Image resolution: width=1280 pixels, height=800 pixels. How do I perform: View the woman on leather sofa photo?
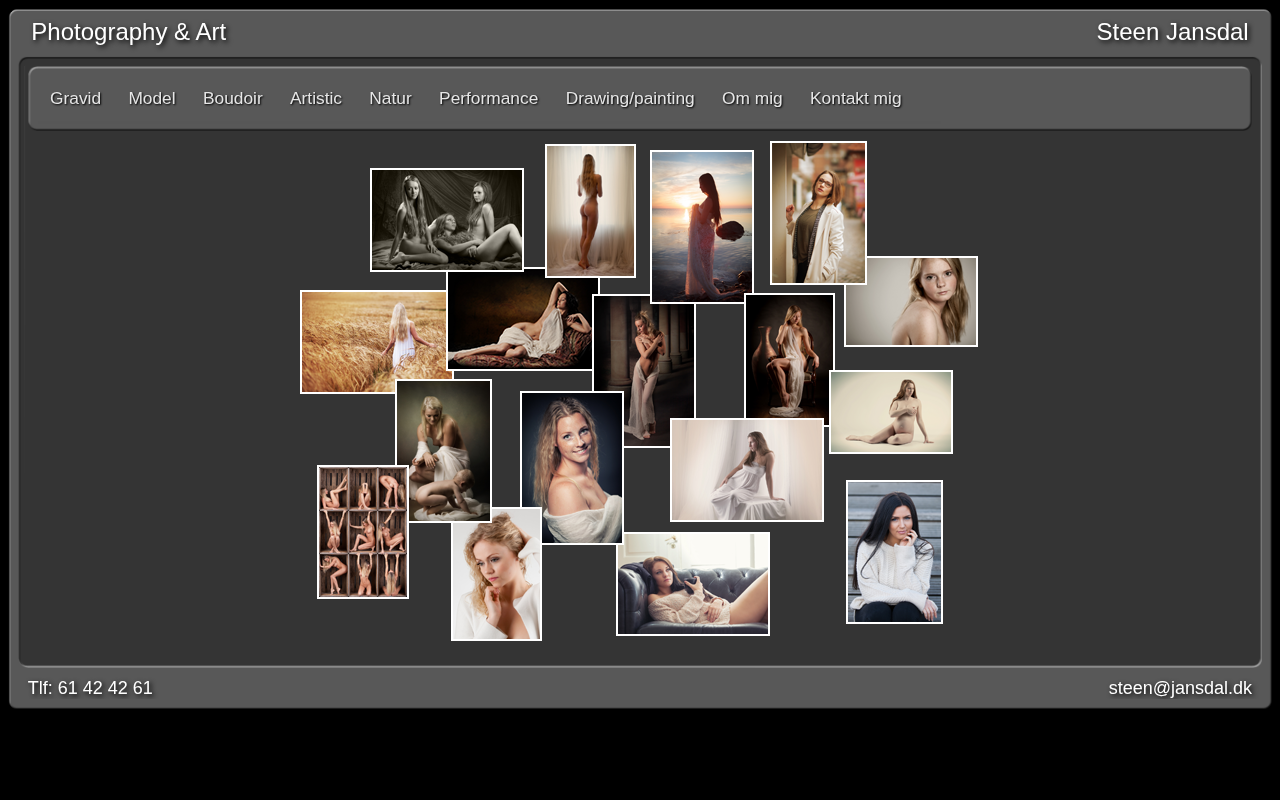coord(693,584)
